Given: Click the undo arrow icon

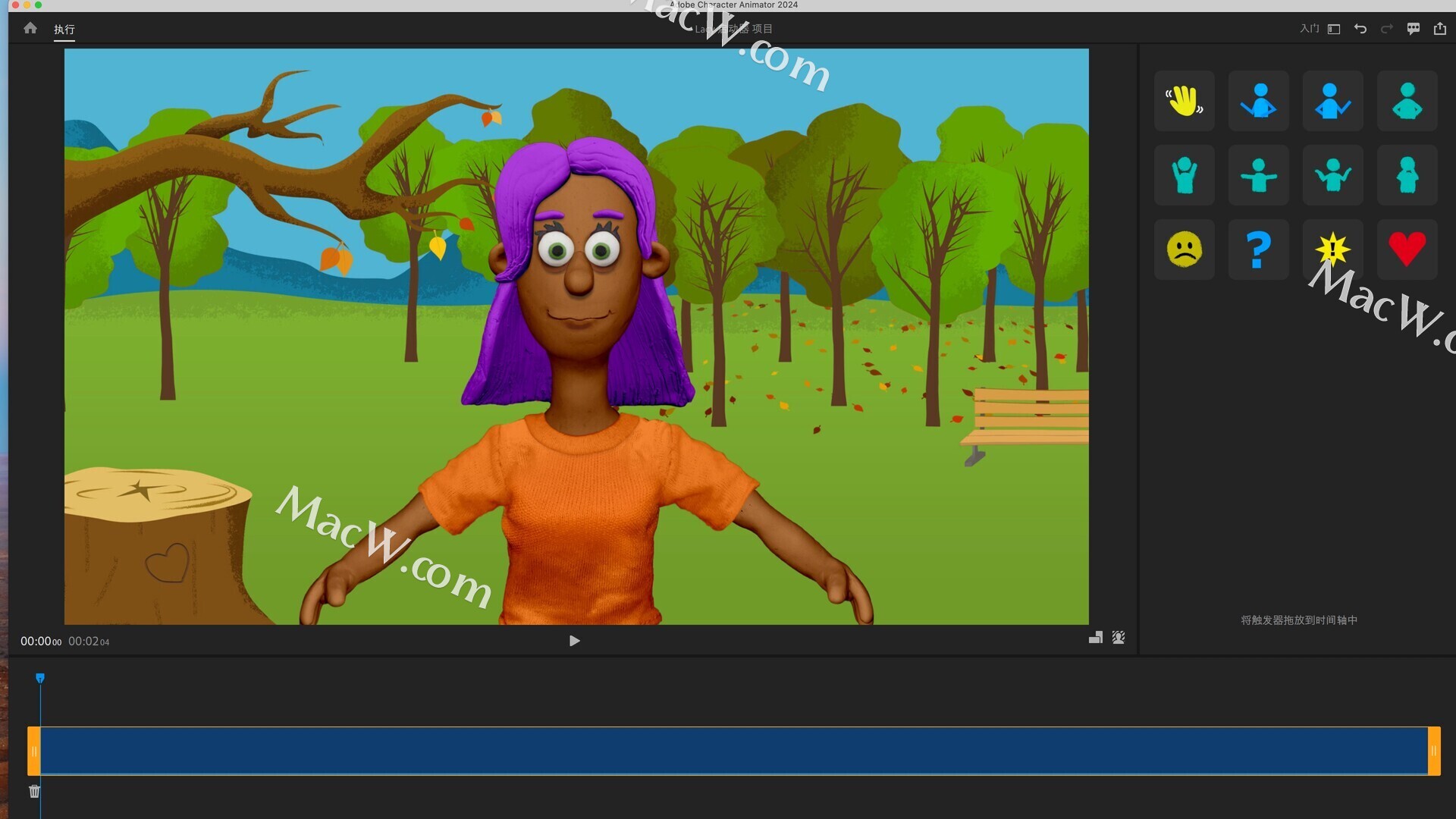Looking at the screenshot, I should click(x=1360, y=29).
